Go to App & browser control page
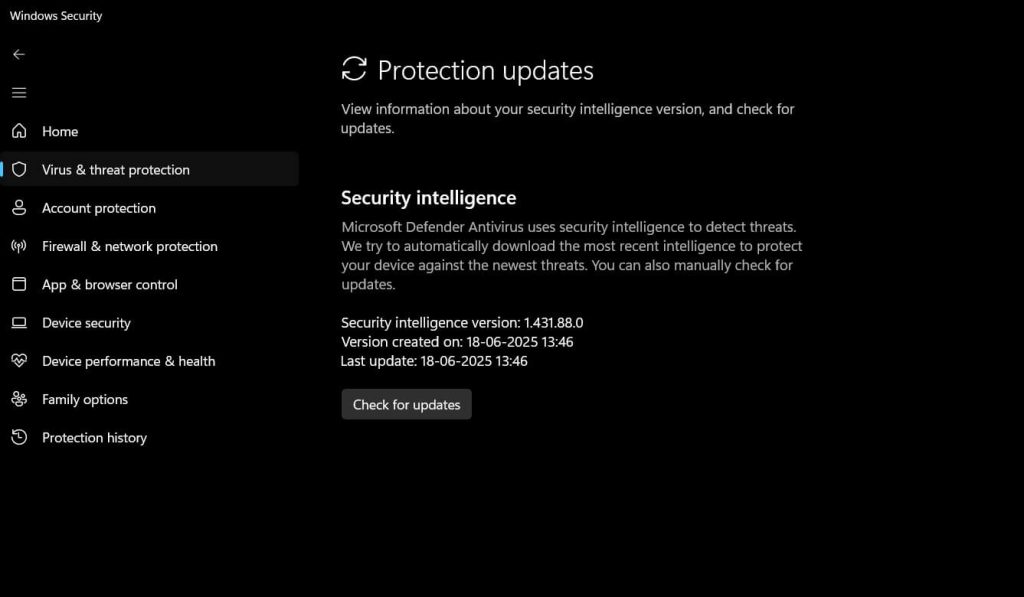 pyautogui.click(x=110, y=284)
